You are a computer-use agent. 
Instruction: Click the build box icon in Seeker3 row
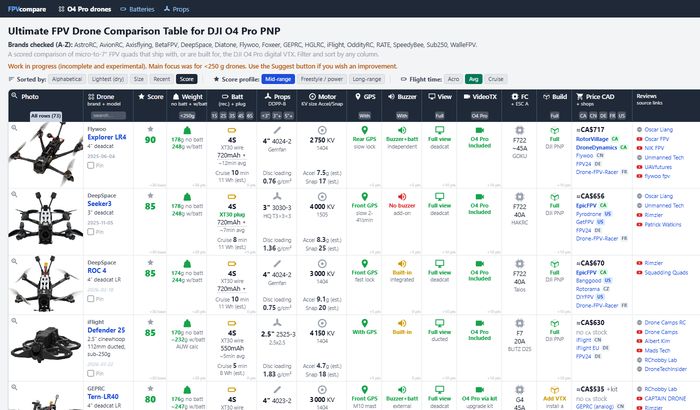554,197
